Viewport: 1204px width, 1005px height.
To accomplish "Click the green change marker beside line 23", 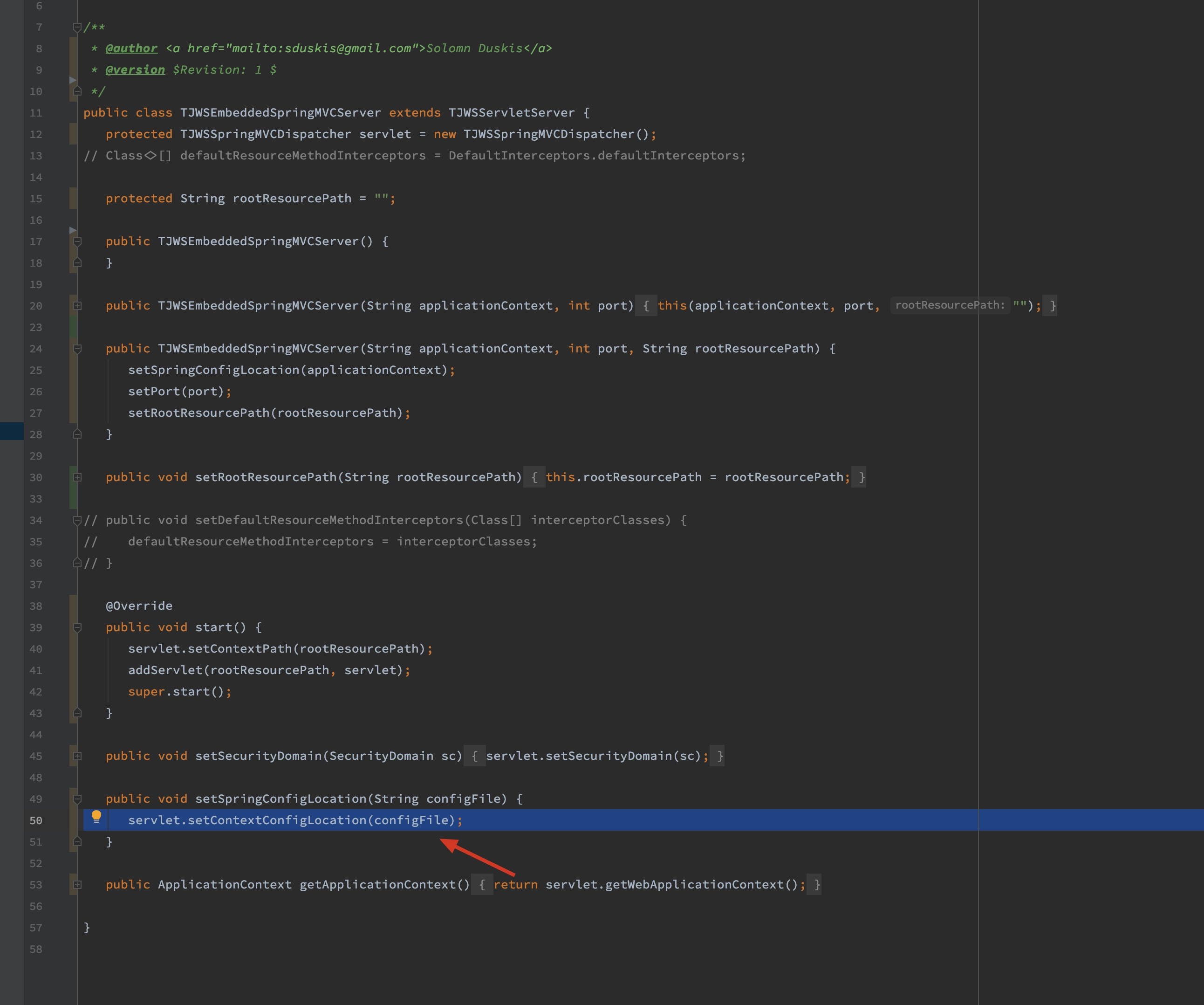I will click(73, 327).
